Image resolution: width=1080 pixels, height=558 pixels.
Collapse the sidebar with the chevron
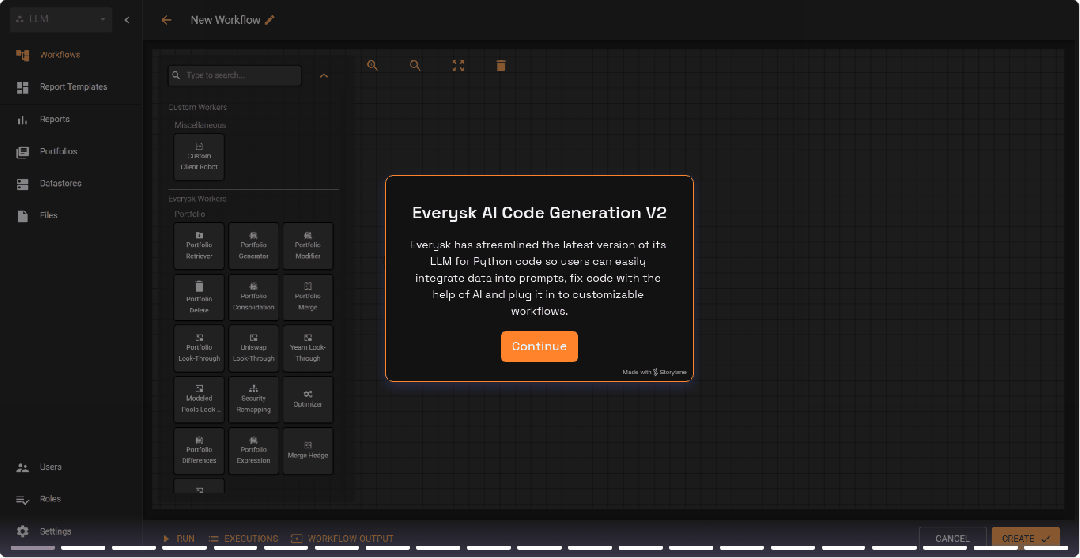127,20
